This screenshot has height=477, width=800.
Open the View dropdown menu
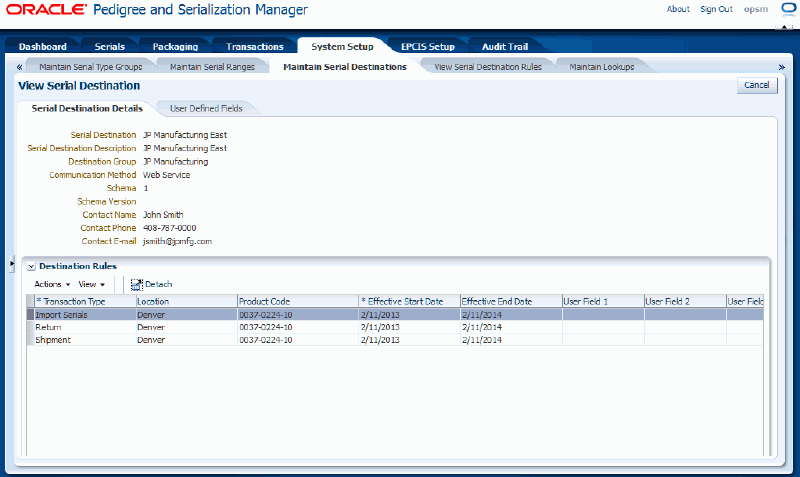91,284
